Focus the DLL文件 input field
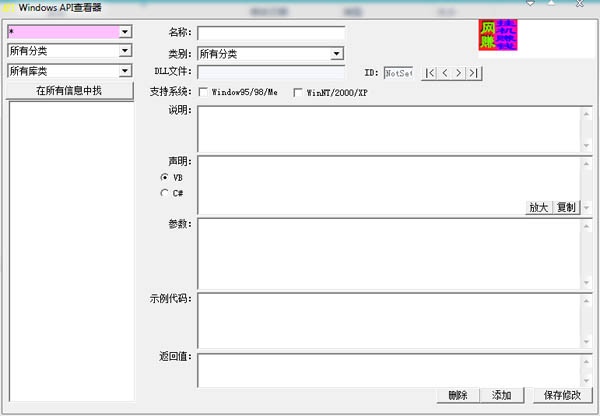The height and width of the screenshot is (416, 600). (x=271, y=72)
